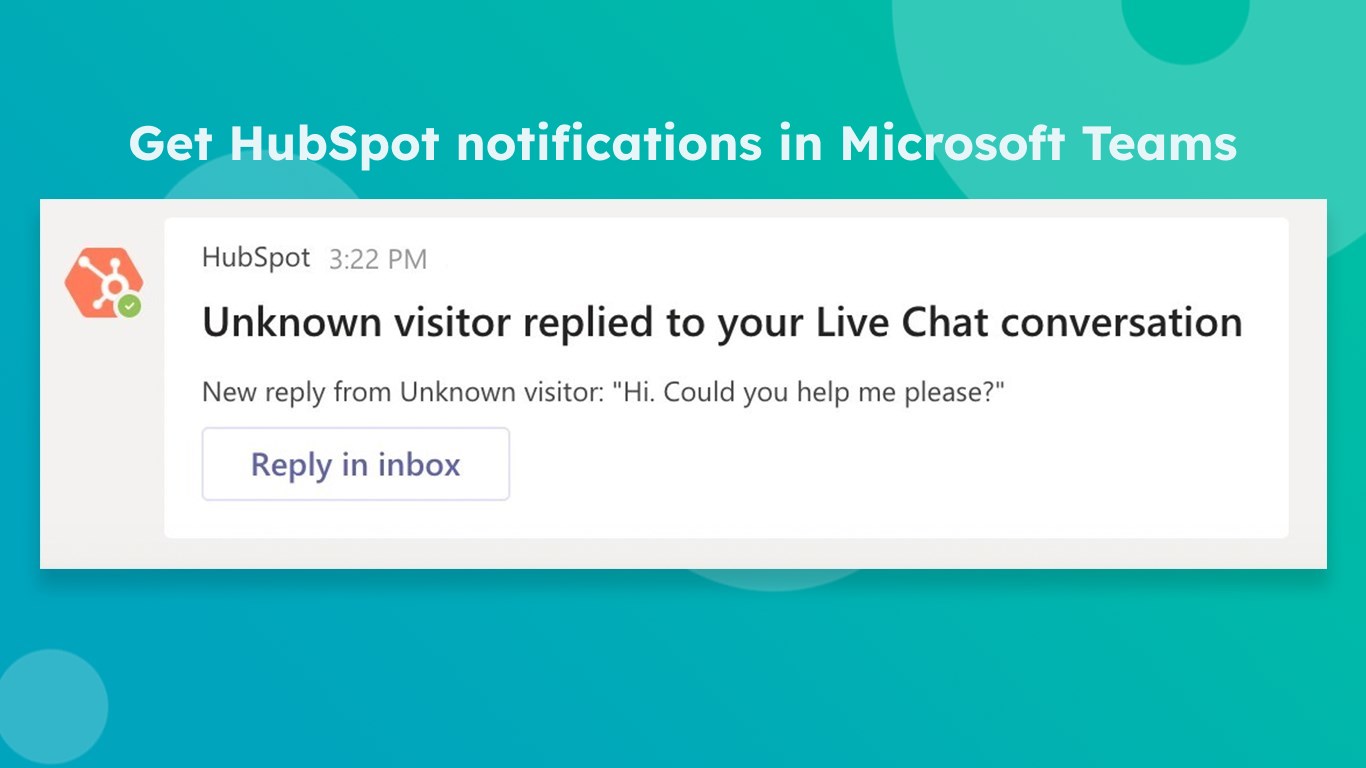Click the HubSpot sender name
Image resolution: width=1366 pixels, height=768 pixels.
tap(256, 257)
